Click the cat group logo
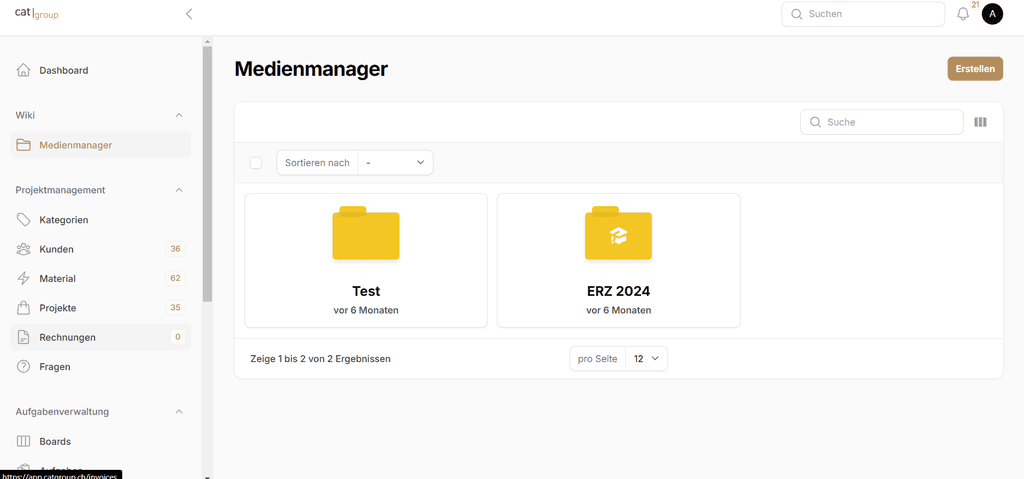 (37, 13)
